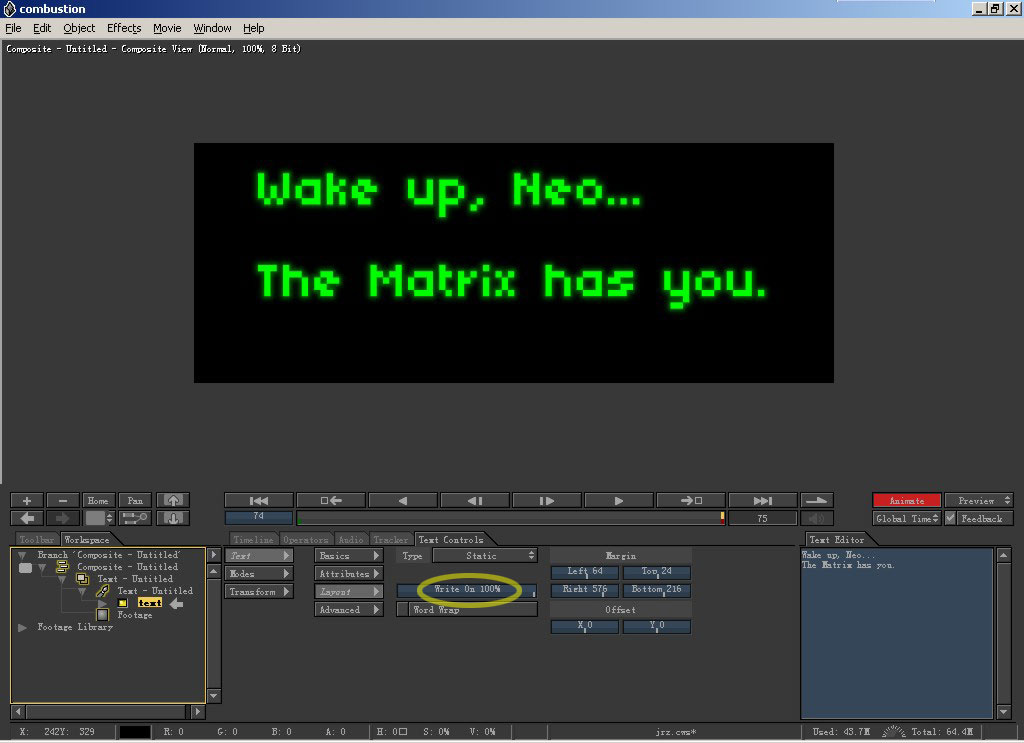Toggle the Animate button

pyautogui.click(x=906, y=500)
